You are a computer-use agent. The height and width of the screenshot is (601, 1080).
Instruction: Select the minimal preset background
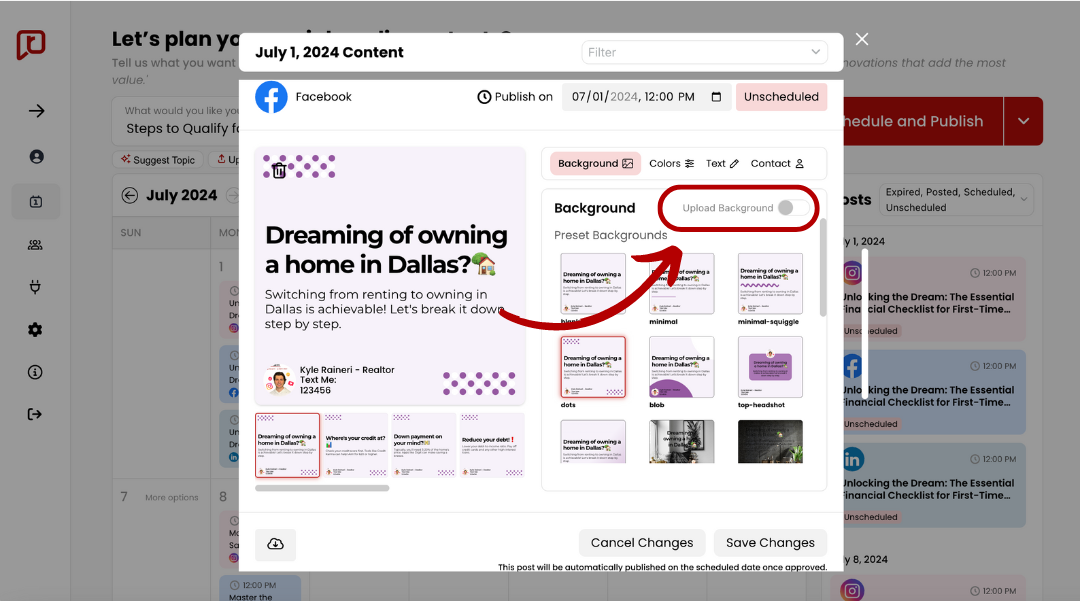[681, 284]
